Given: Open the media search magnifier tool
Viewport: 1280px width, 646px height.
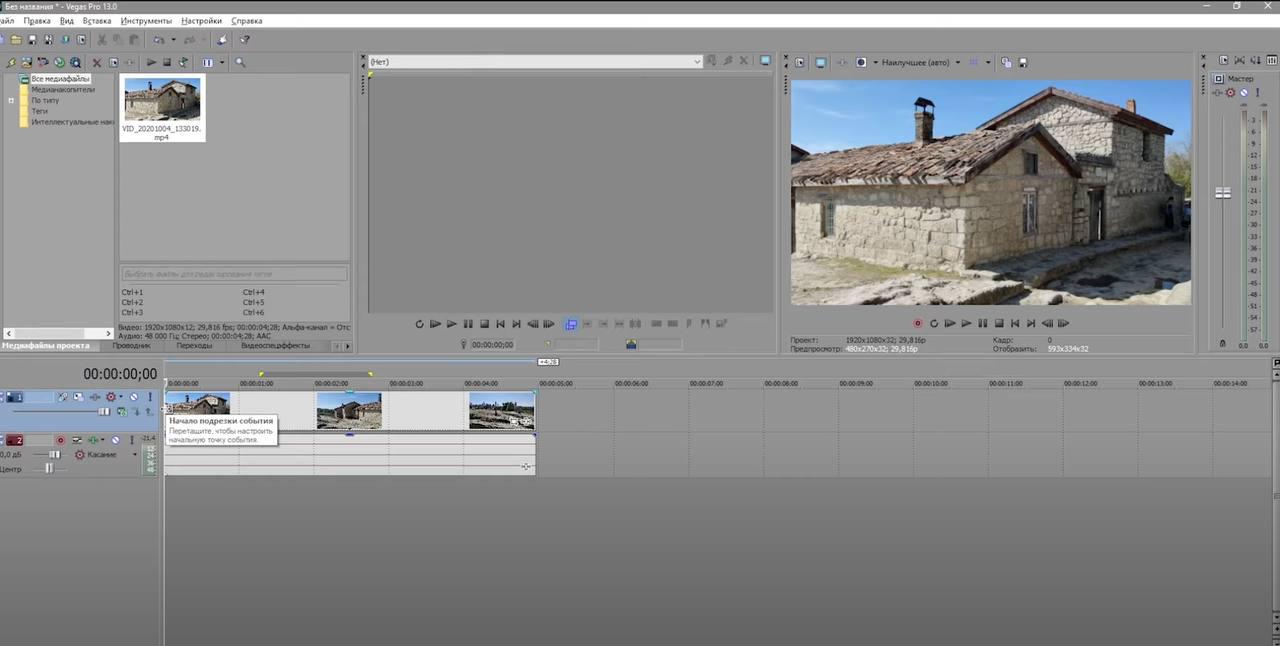Looking at the screenshot, I should (240, 62).
